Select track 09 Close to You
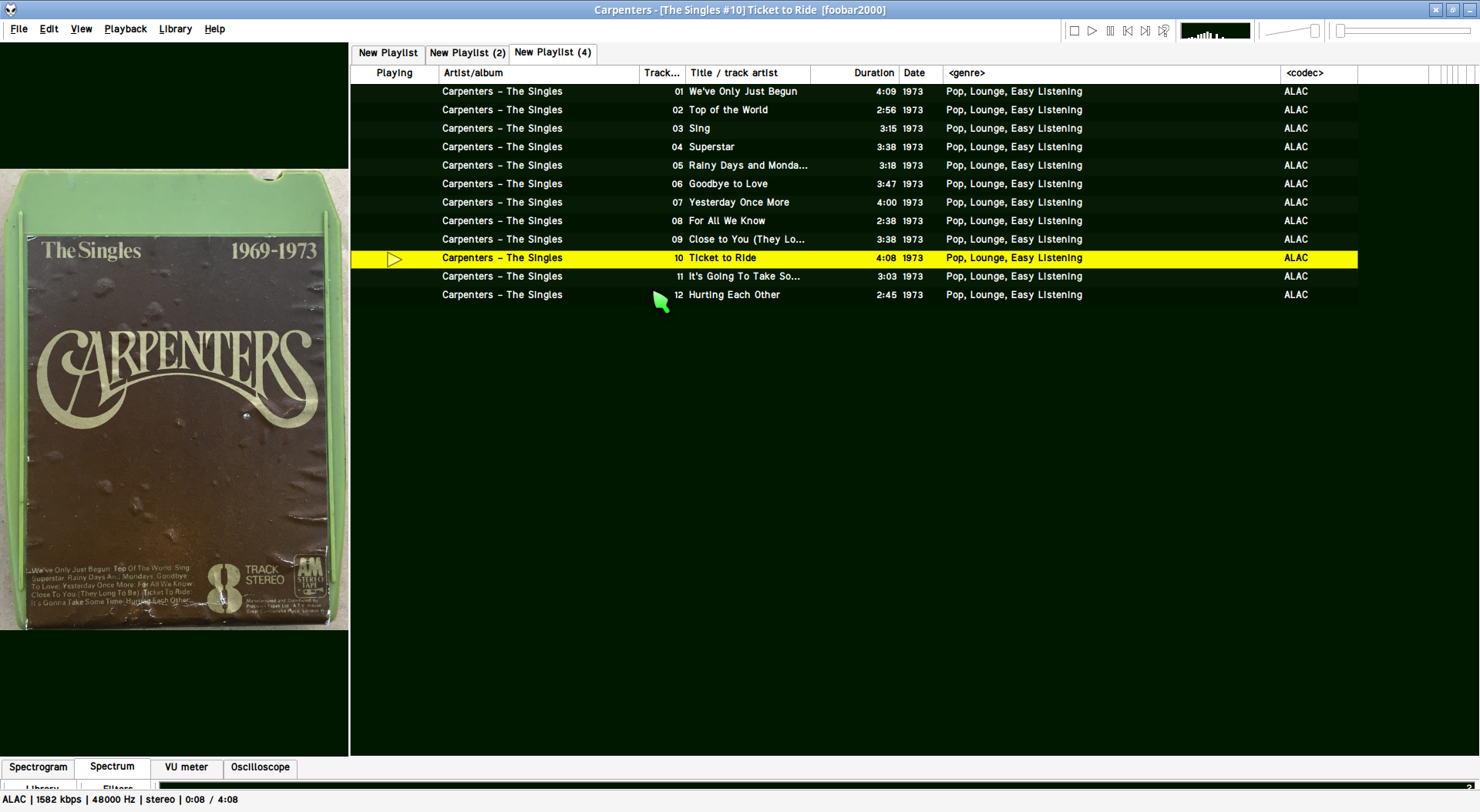This screenshot has height=812, width=1480. [x=854, y=240]
